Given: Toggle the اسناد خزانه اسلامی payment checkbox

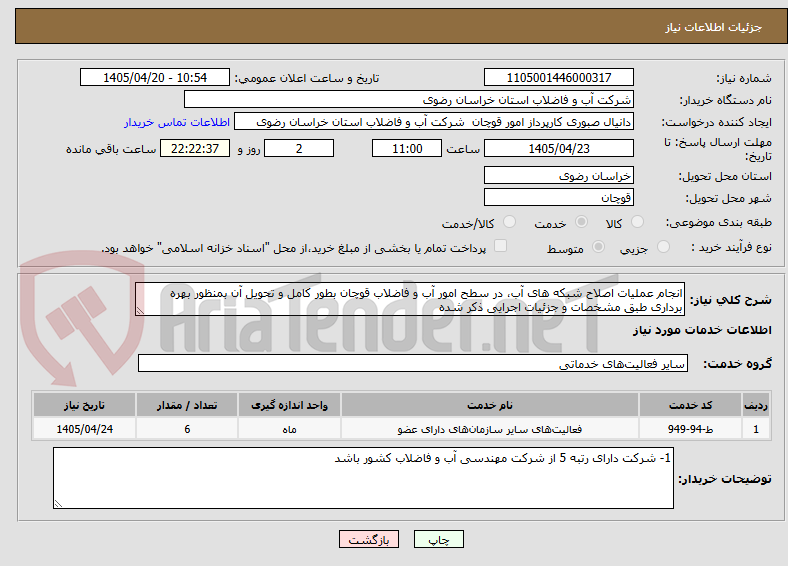Looking at the screenshot, I should tap(500, 246).
